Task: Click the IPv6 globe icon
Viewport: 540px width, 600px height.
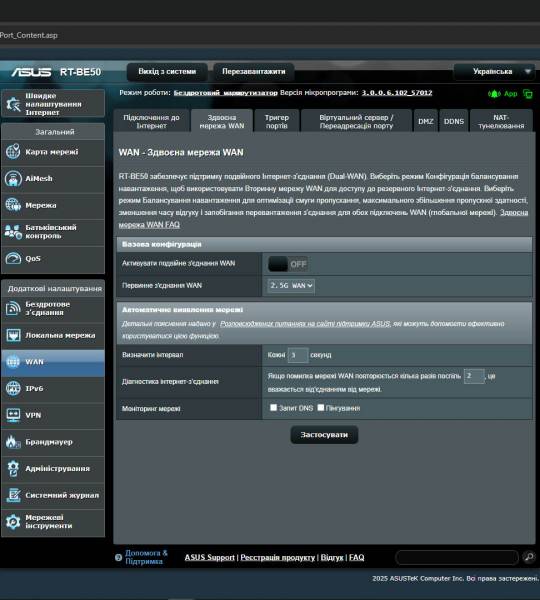Action: pos(13,388)
